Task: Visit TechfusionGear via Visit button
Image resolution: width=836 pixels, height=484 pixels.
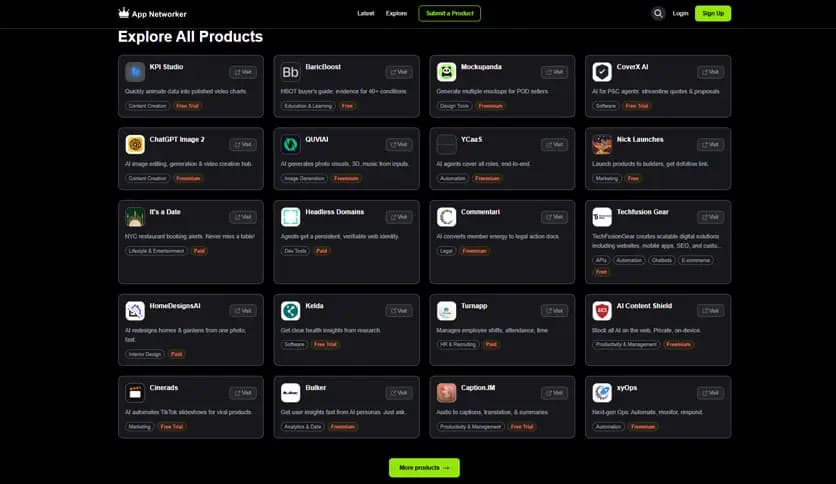Action: pos(711,217)
